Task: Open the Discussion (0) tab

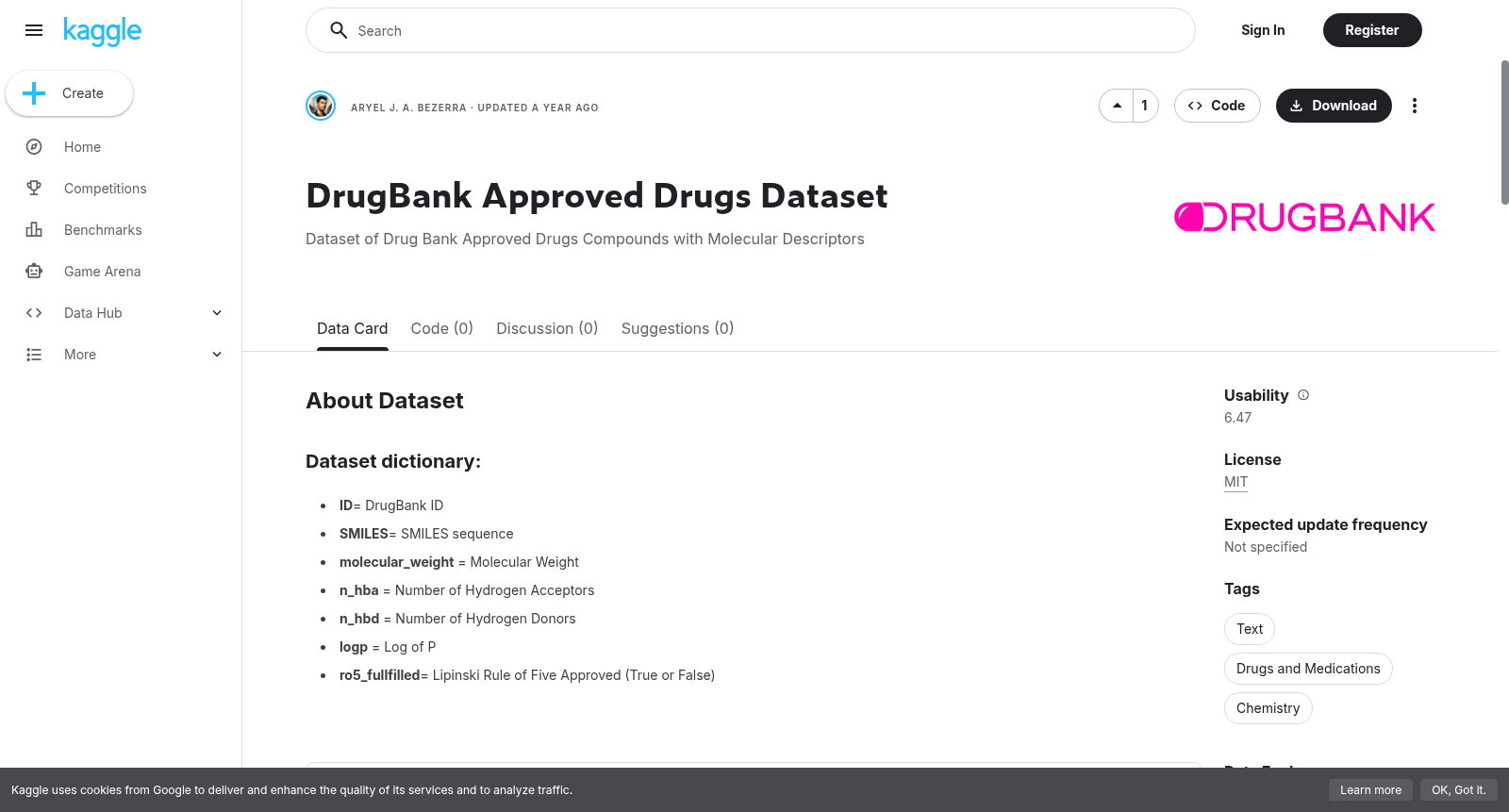Action: point(547,328)
